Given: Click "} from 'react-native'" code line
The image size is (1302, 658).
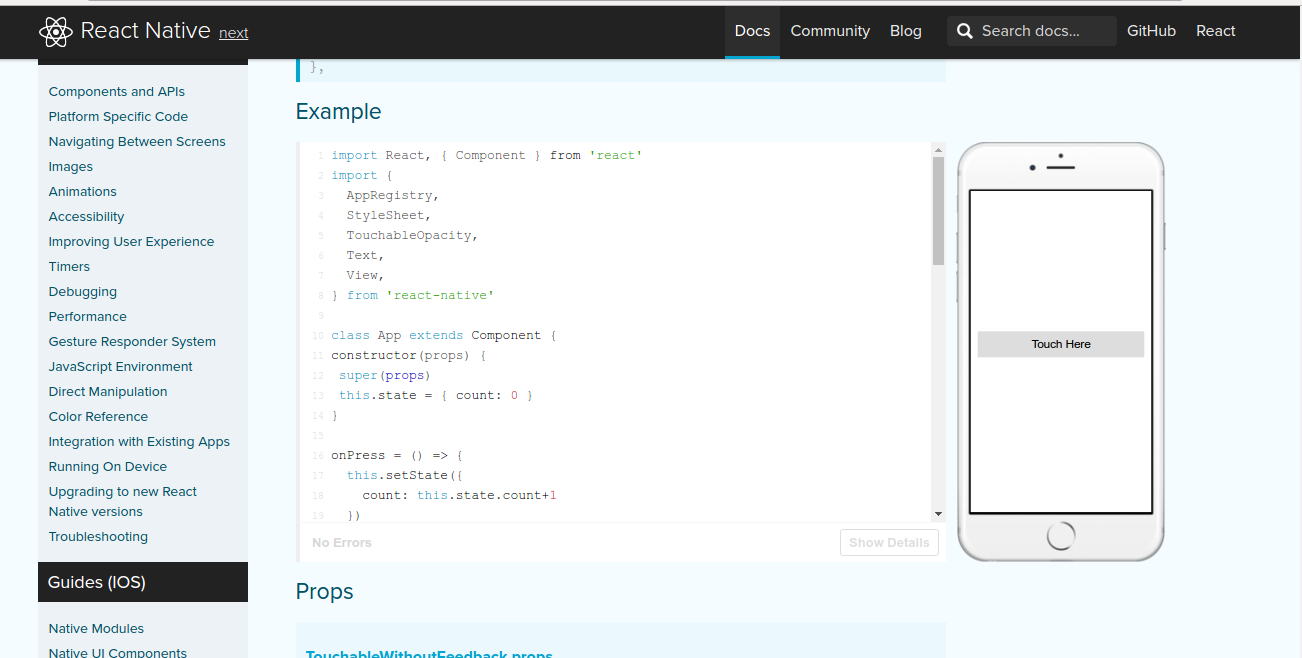Looking at the screenshot, I should click(x=413, y=296).
